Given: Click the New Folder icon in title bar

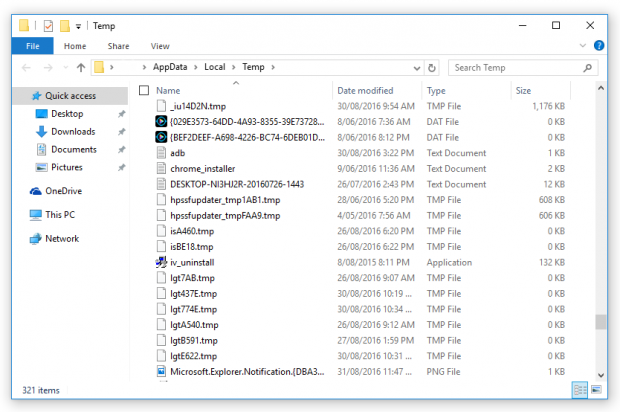Looking at the screenshot, I should click(x=64, y=25).
